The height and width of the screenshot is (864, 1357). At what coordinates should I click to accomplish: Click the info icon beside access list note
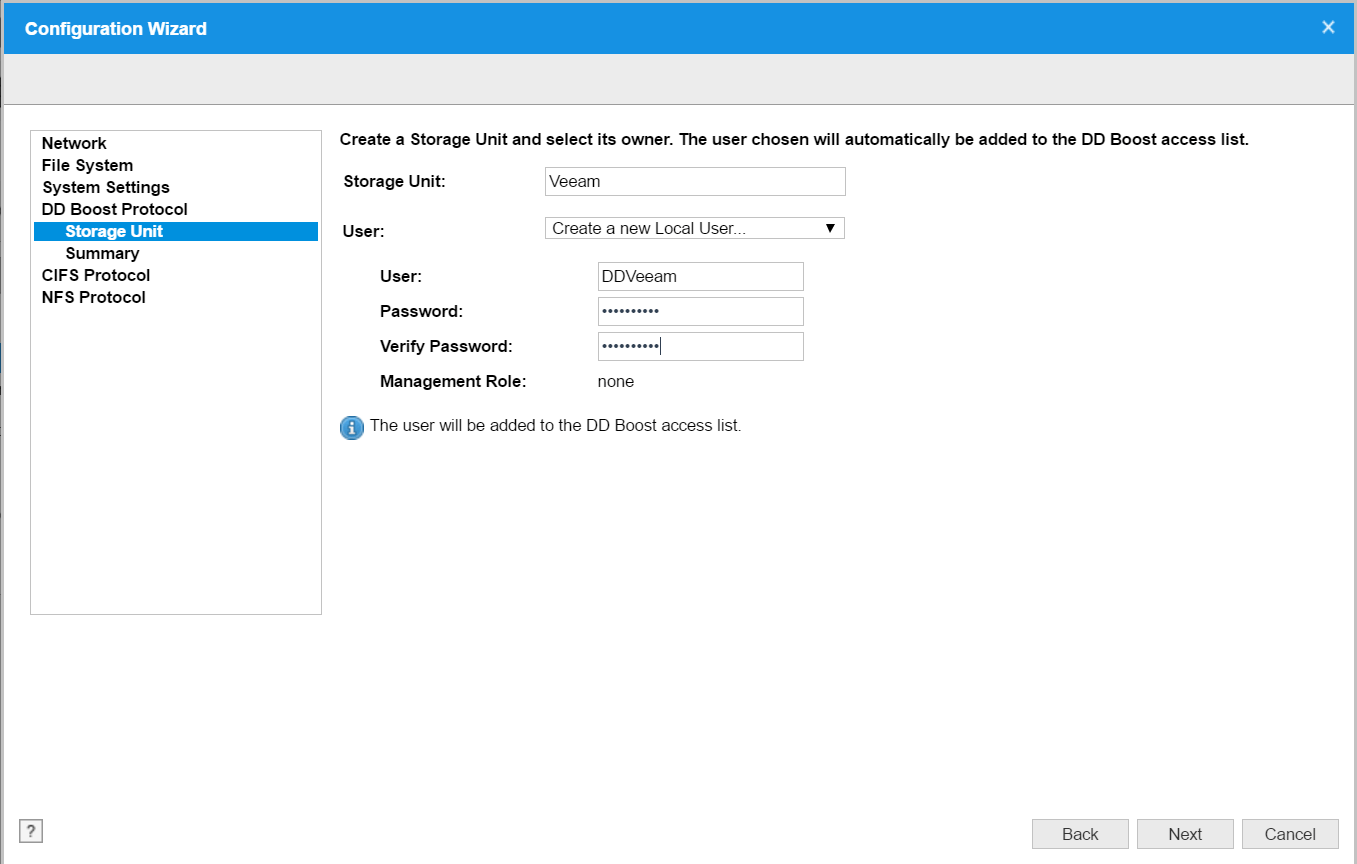click(352, 428)
